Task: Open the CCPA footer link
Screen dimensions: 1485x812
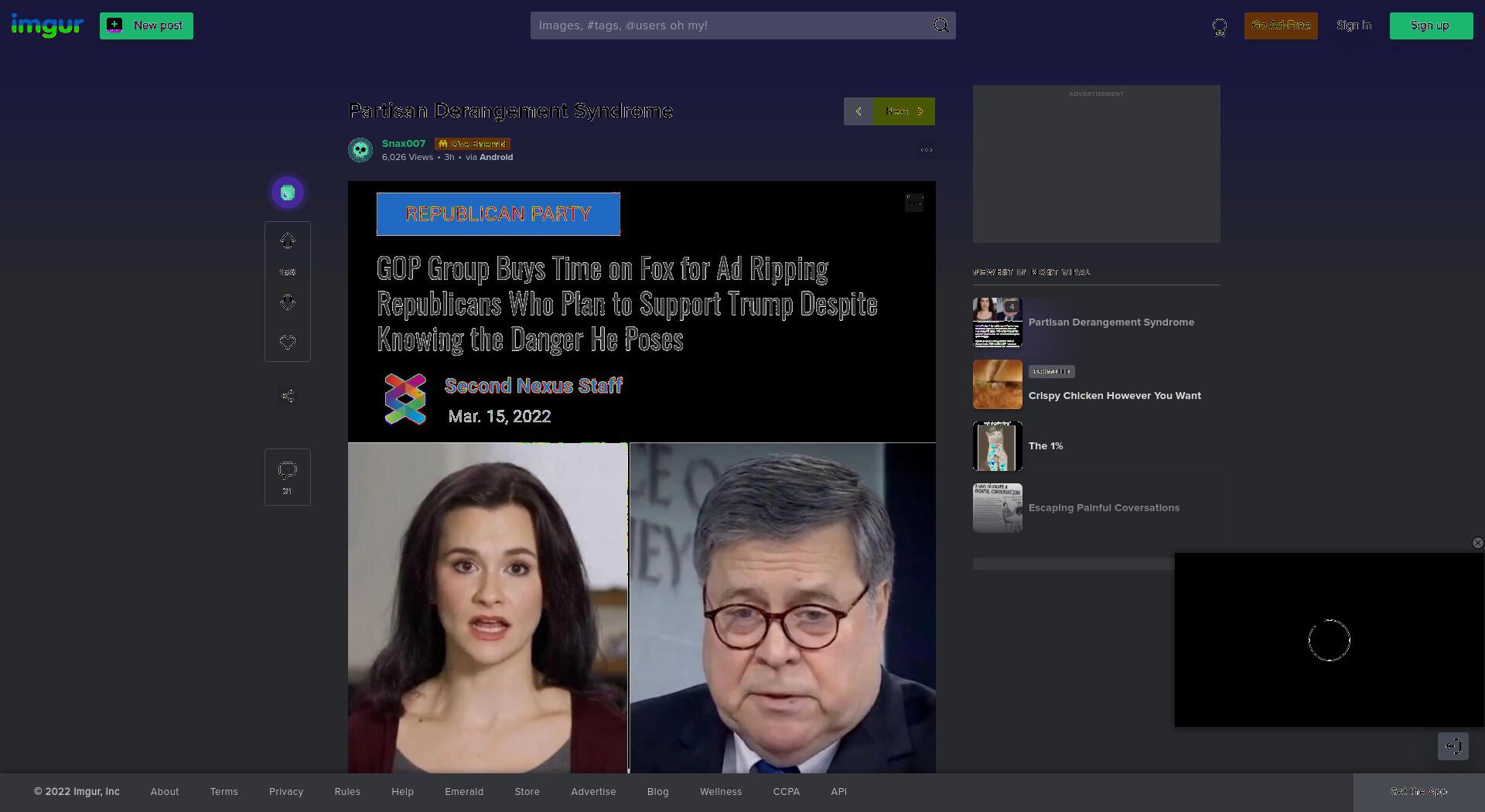Action: 787,792
